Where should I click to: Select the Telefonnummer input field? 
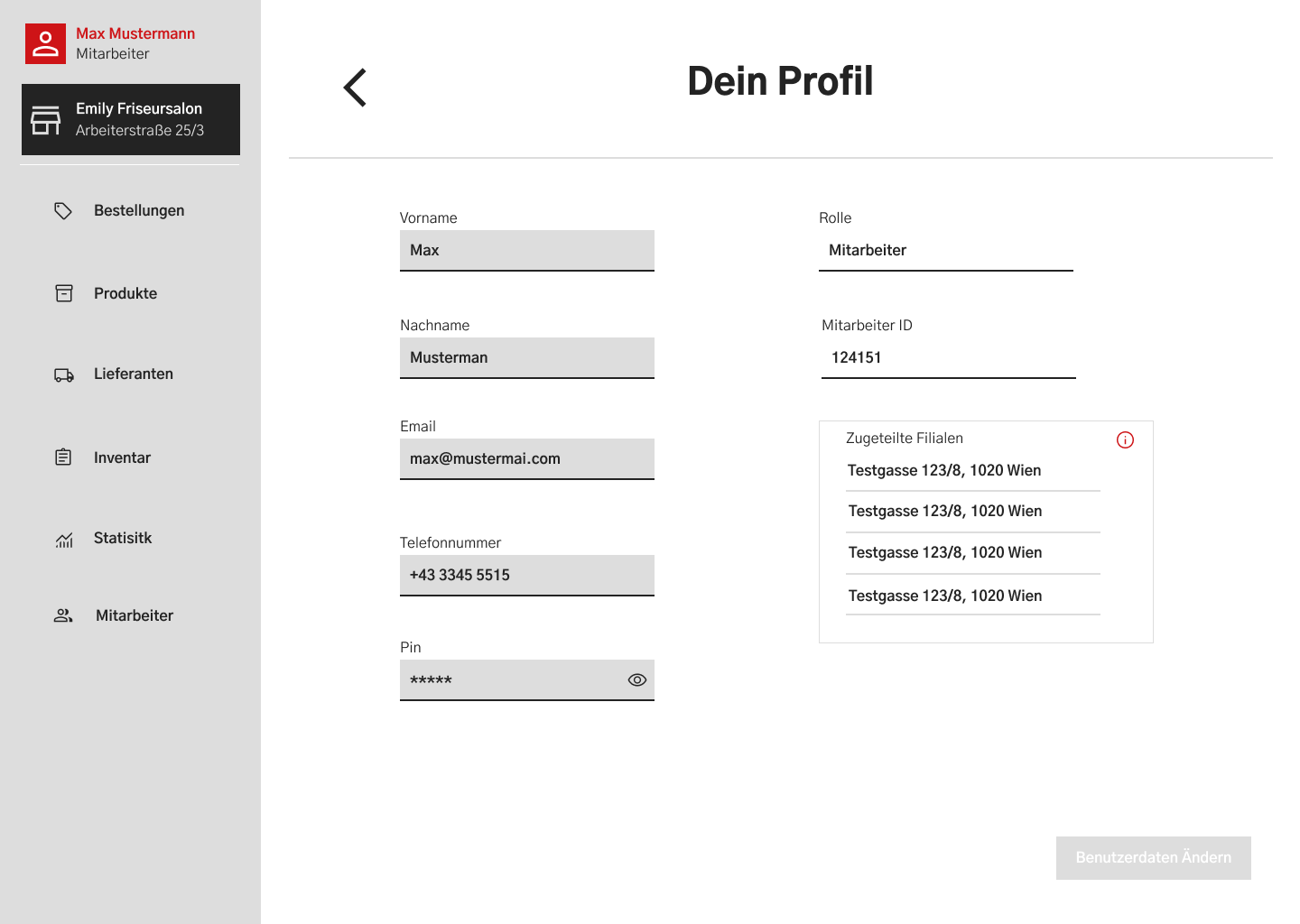click(x=526, y=575)
